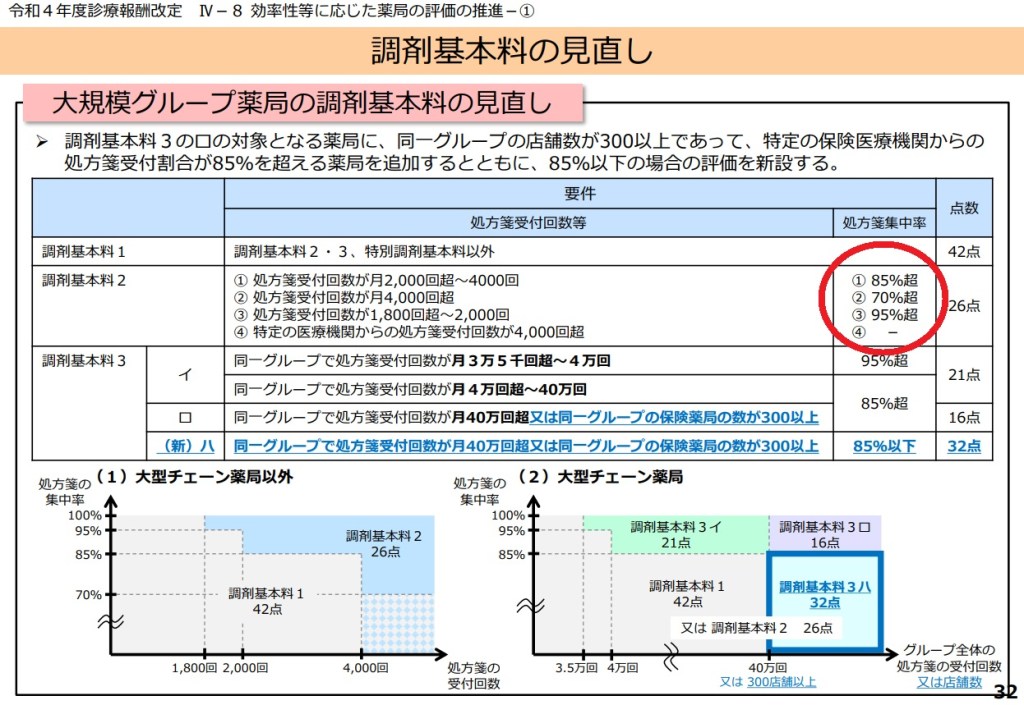Select the "処方箋受付回数等" sub-header cell
Viewport: 1024px width, 705px height.
[x=528, y=223]
